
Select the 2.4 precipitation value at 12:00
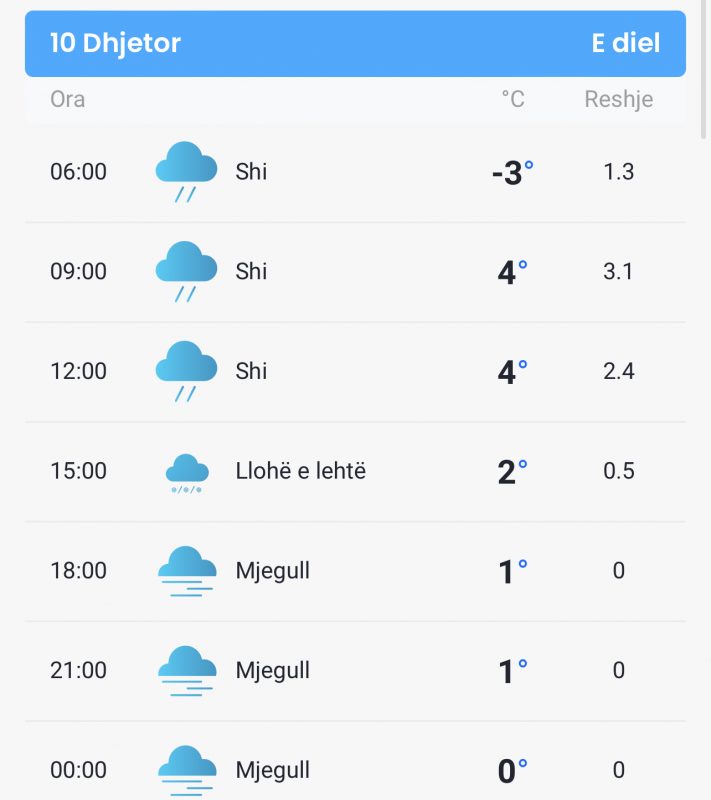(x=619, y=371)
